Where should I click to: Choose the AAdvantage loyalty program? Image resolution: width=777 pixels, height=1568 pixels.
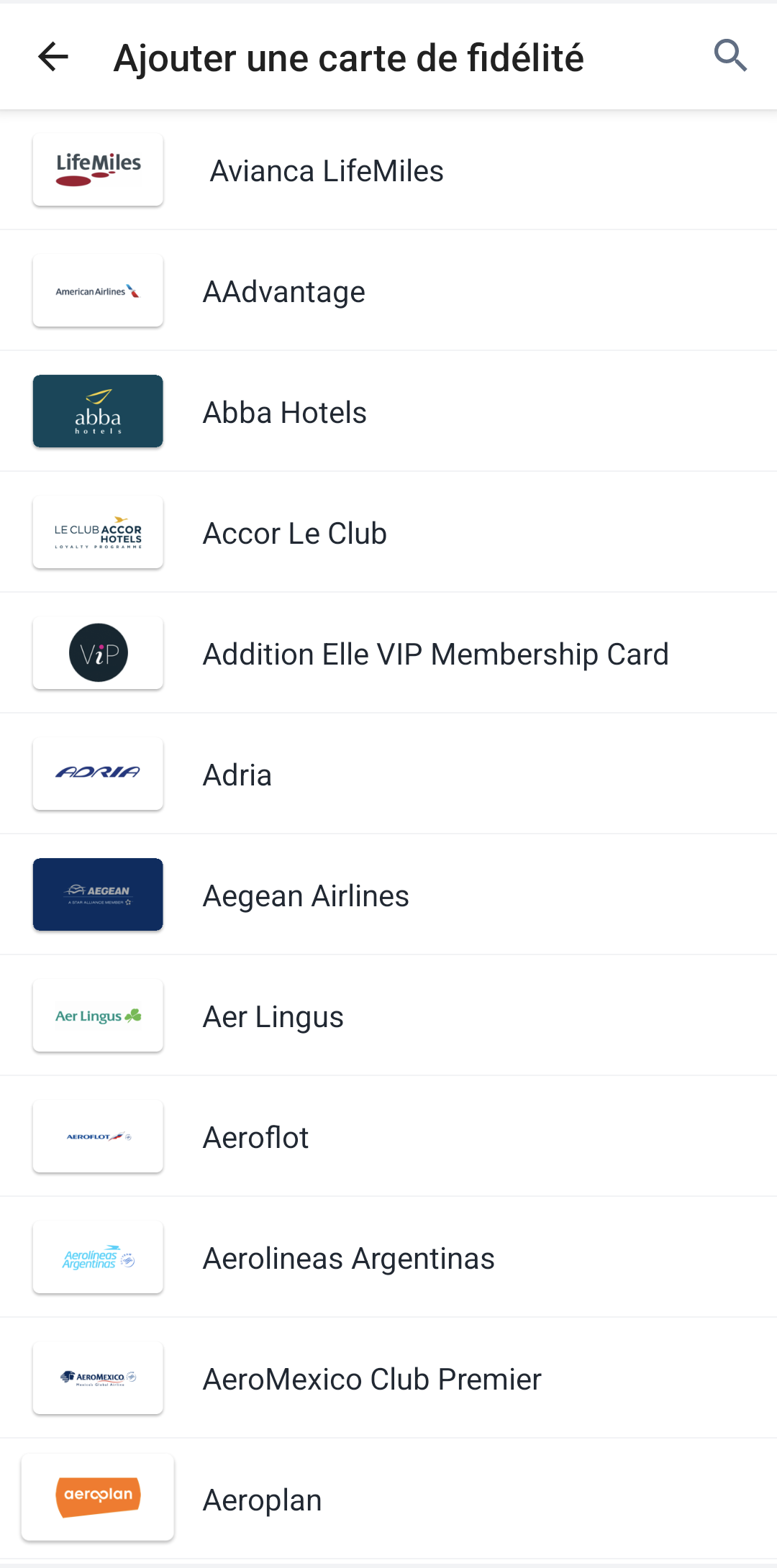[388, 291]
